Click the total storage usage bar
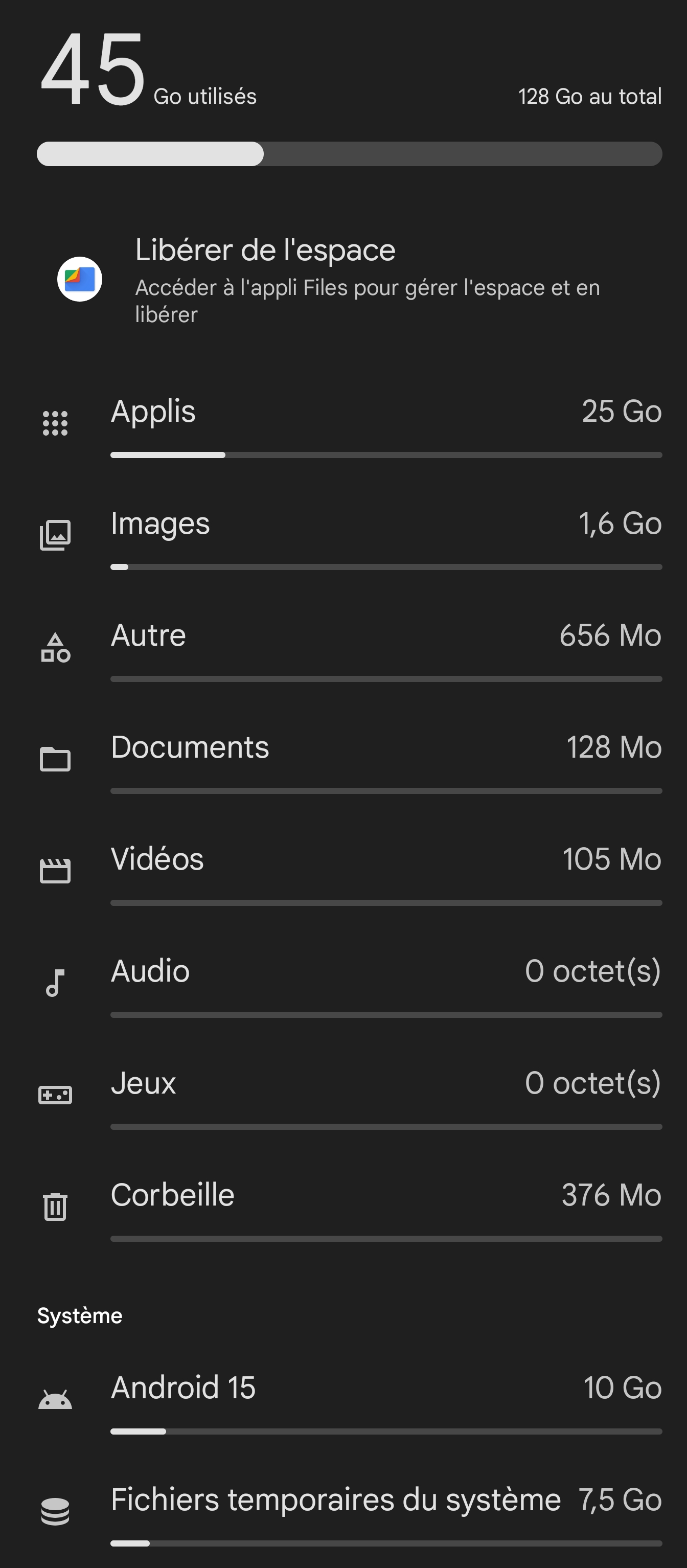687x1568 pixels. point(349,154)
